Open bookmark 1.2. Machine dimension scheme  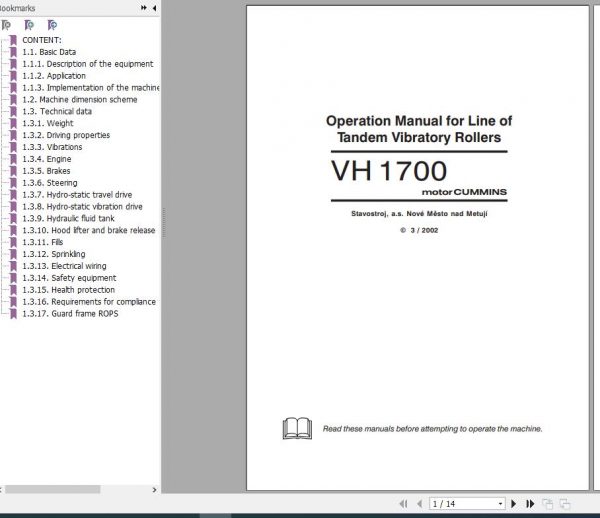tap(80, 99)
